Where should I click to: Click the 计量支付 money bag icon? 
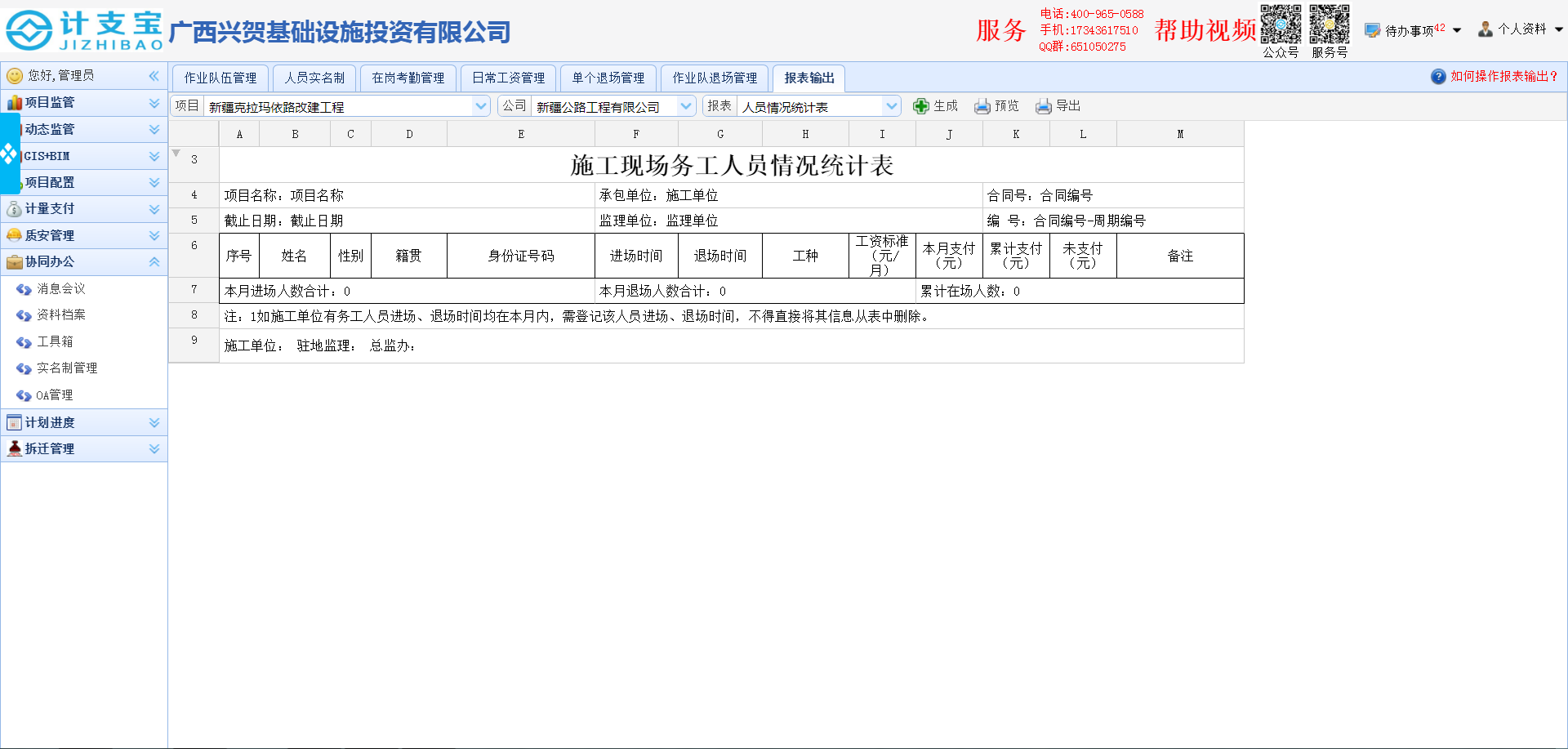[14, 209]
